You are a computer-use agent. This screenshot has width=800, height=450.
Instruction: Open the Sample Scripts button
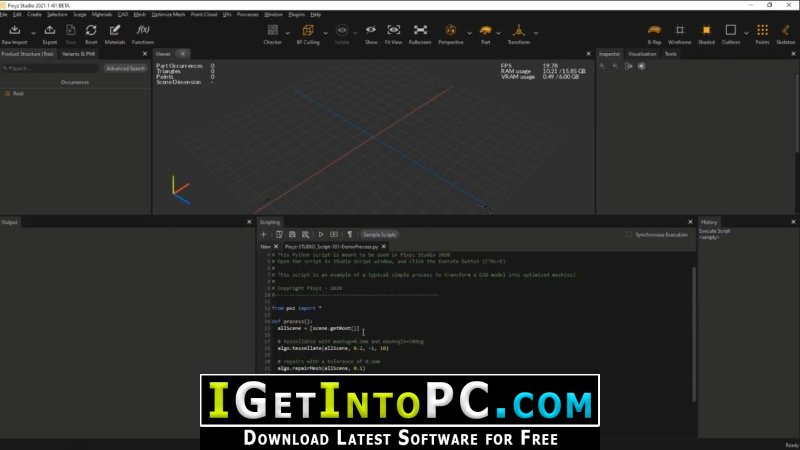pos(379,235)
